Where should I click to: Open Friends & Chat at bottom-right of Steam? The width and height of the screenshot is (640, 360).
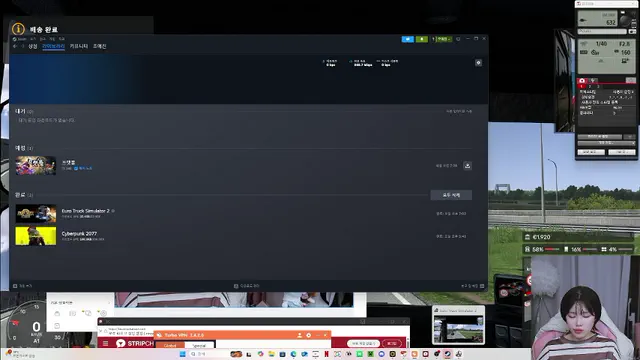tap(473, 286)
